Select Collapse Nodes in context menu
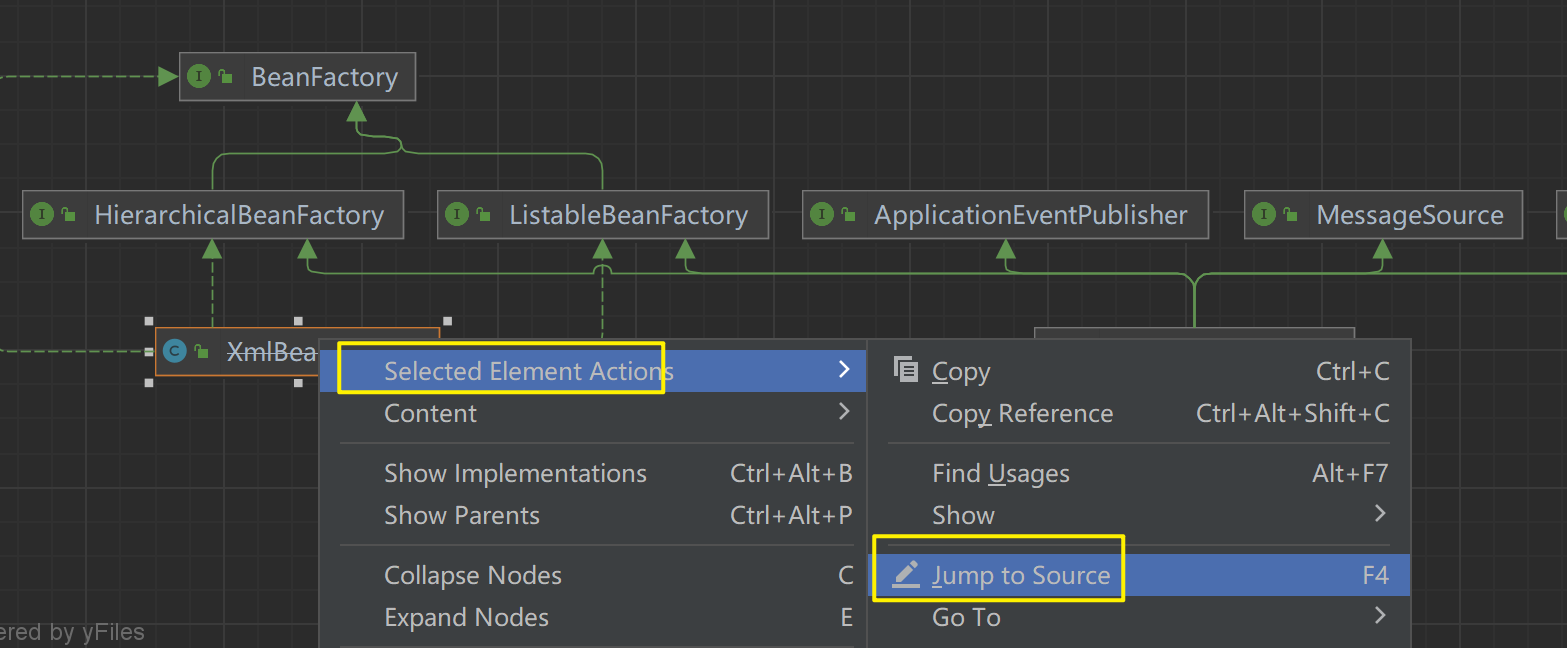The height and width of the screenshot is (648, 1567). [473, 576]
